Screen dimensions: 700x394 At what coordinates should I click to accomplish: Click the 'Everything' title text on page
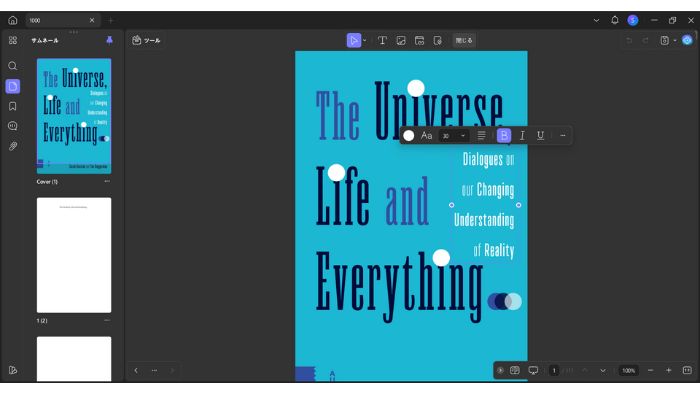pos(399,286)
